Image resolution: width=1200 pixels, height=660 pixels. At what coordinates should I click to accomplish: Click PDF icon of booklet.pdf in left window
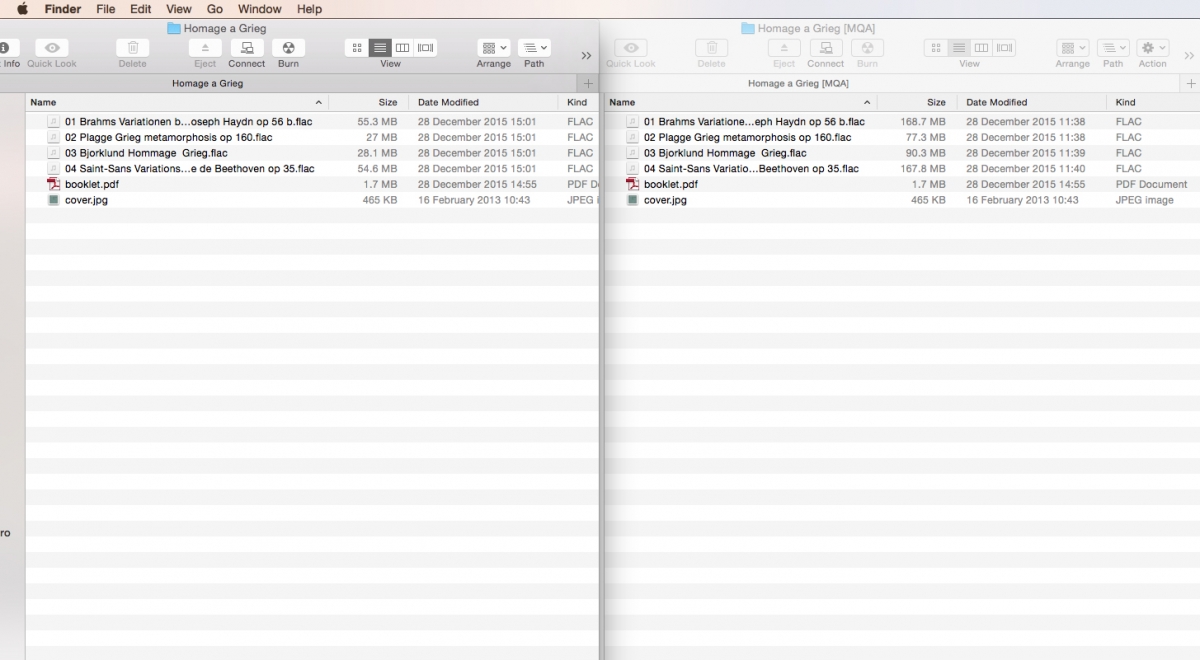[54, 184]
